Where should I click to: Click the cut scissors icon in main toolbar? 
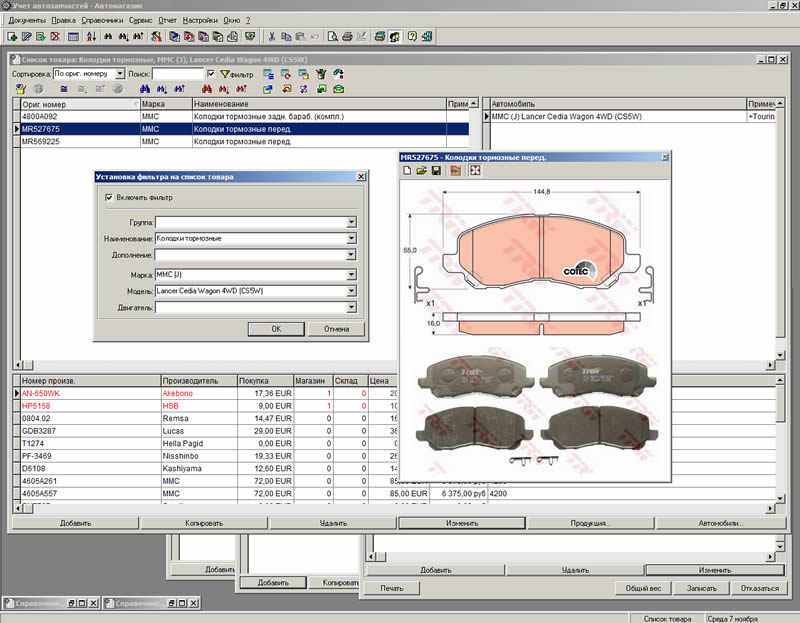point(272,36)
